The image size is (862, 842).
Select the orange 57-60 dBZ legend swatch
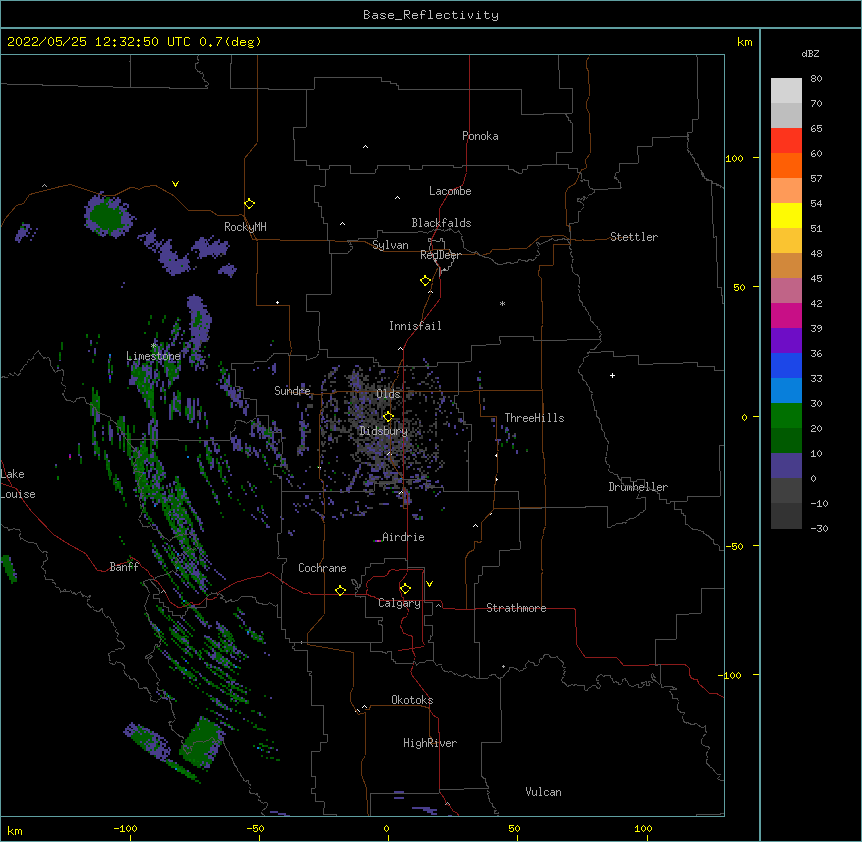[786, 165]
